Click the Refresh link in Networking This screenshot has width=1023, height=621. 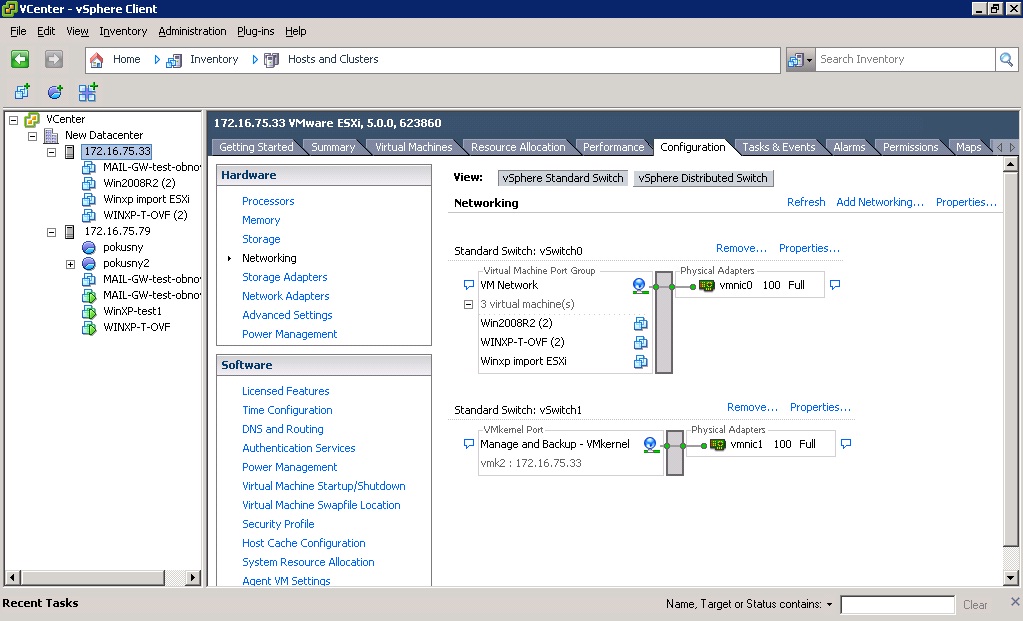click(806, 202)
